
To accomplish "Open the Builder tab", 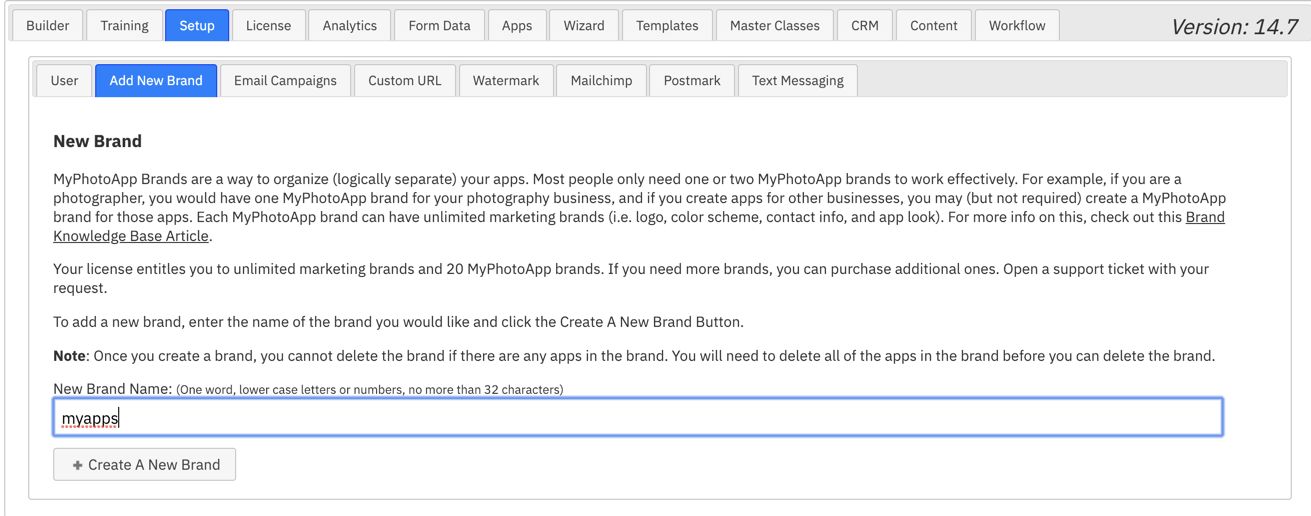I will tap(48, 25).
